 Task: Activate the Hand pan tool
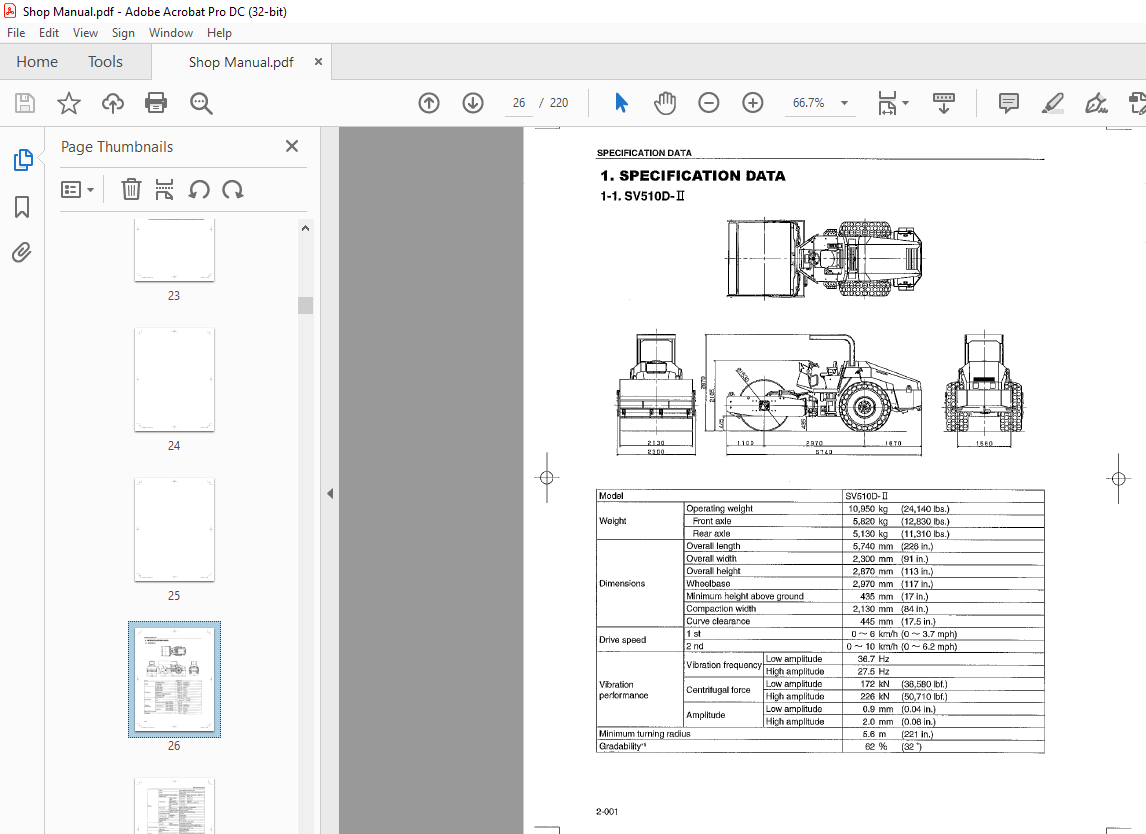(664, 103)
